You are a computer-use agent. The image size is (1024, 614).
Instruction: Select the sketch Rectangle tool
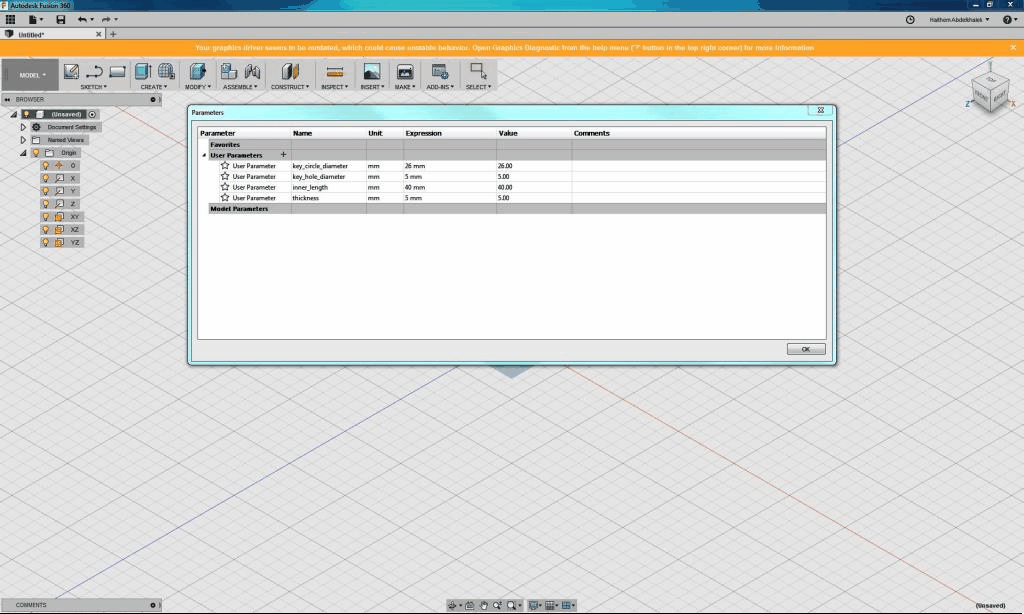click(118, 72)
